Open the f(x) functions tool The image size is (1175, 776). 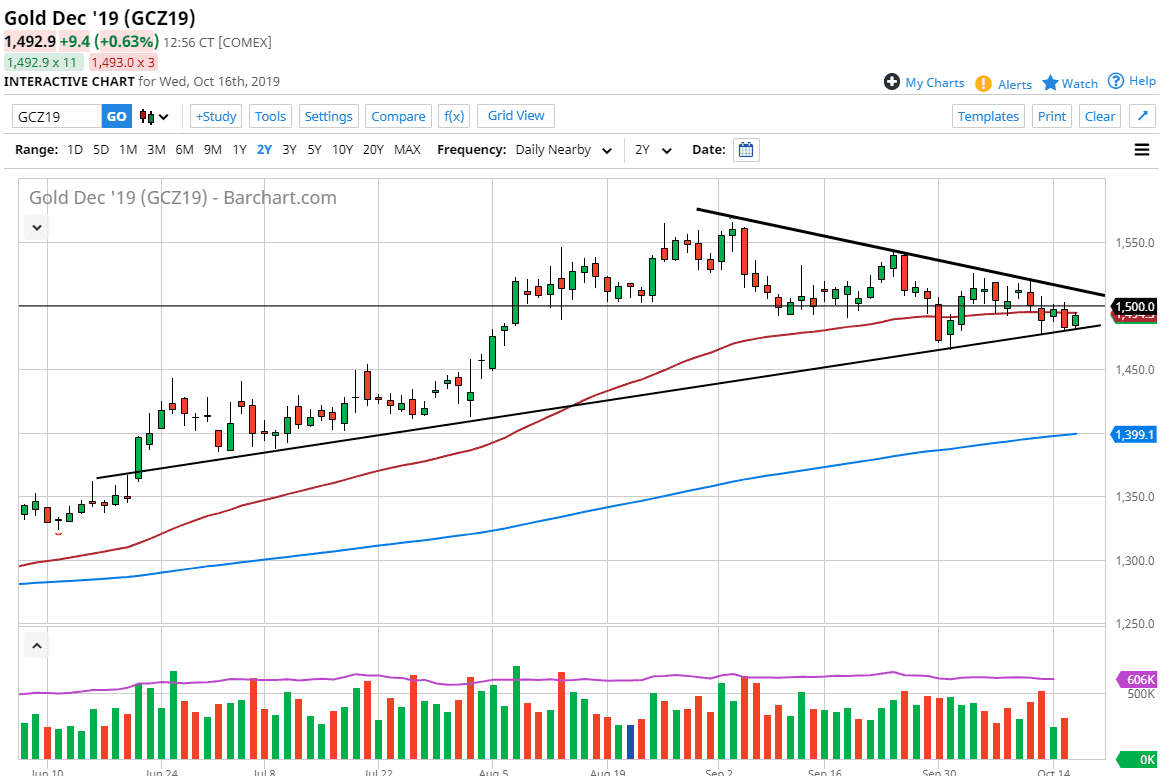point(453,116)
